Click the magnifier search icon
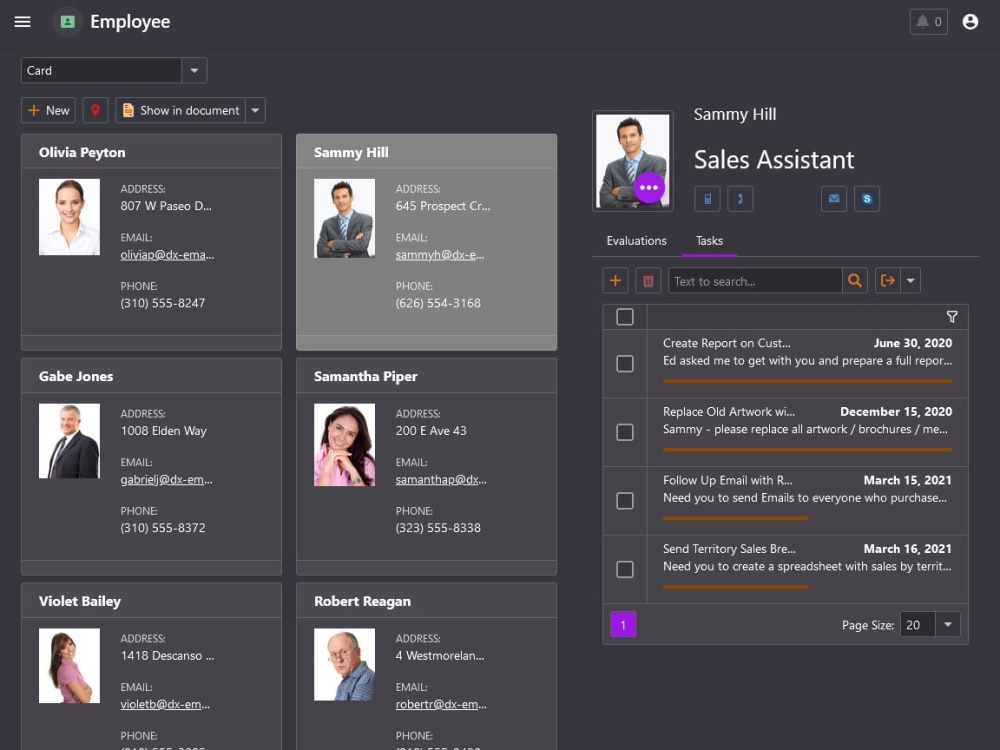1000x750 pixels. (x=855, y=281)
